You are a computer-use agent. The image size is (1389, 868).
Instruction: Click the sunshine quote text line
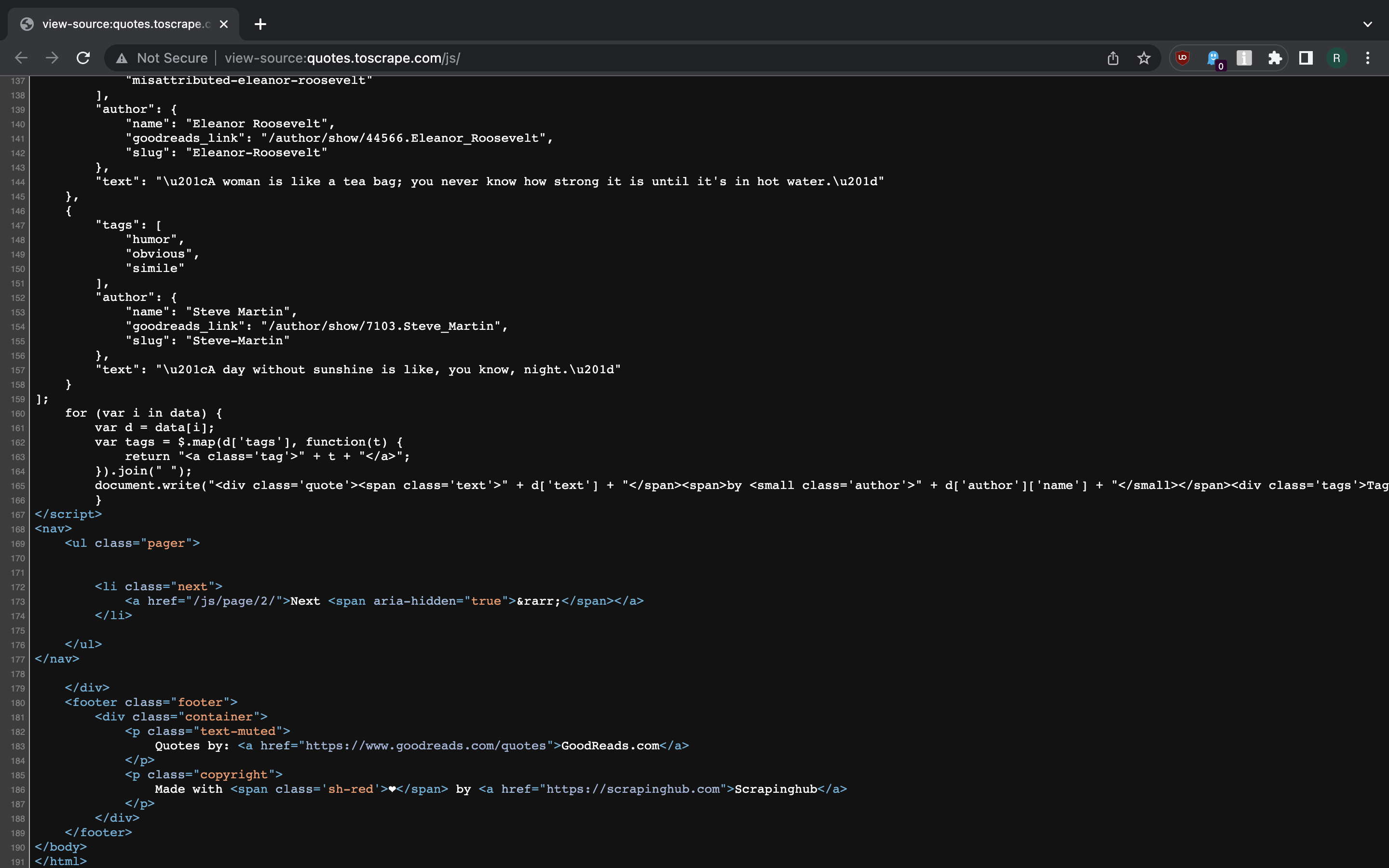[358, 370]
